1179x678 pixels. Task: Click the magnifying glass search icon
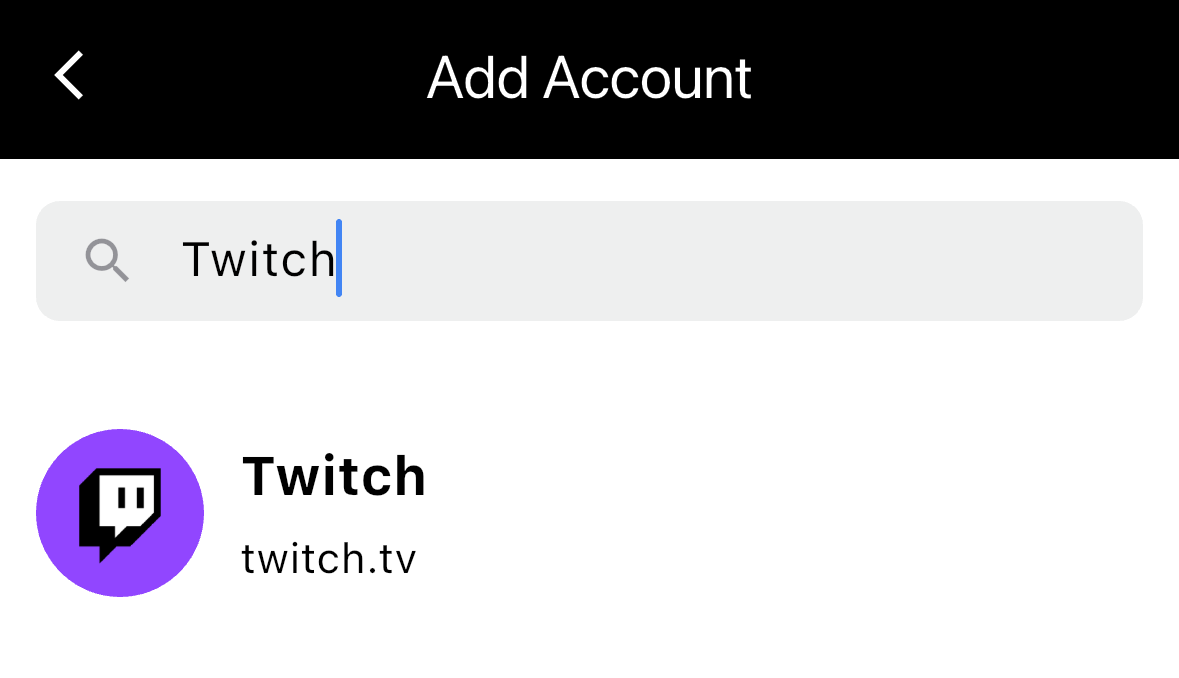tap(107, 261)
